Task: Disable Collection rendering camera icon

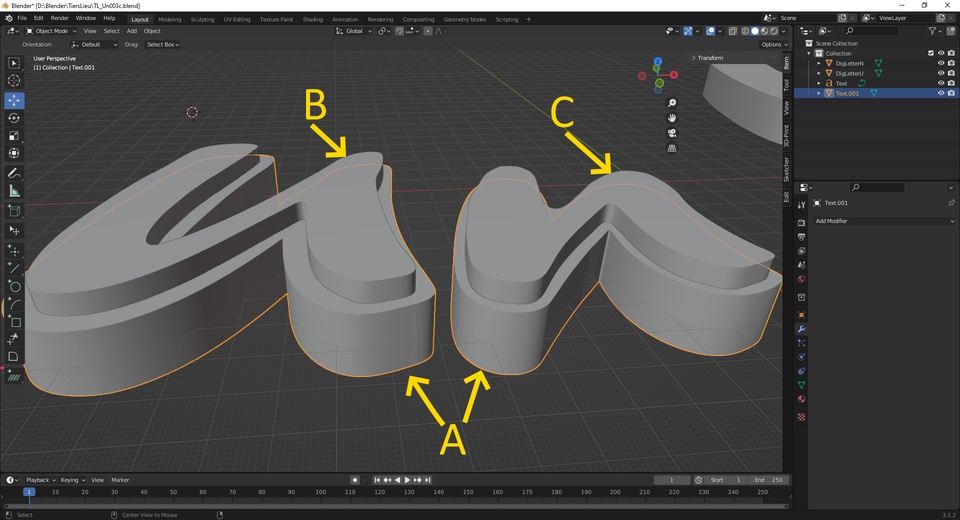Action: tap(951, 53)
